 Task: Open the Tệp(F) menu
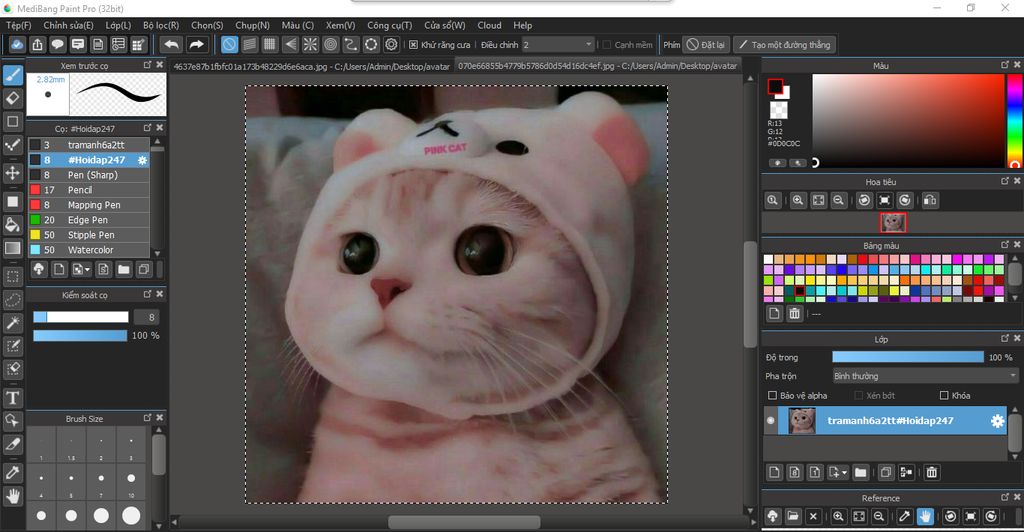[x=18, y=25]
